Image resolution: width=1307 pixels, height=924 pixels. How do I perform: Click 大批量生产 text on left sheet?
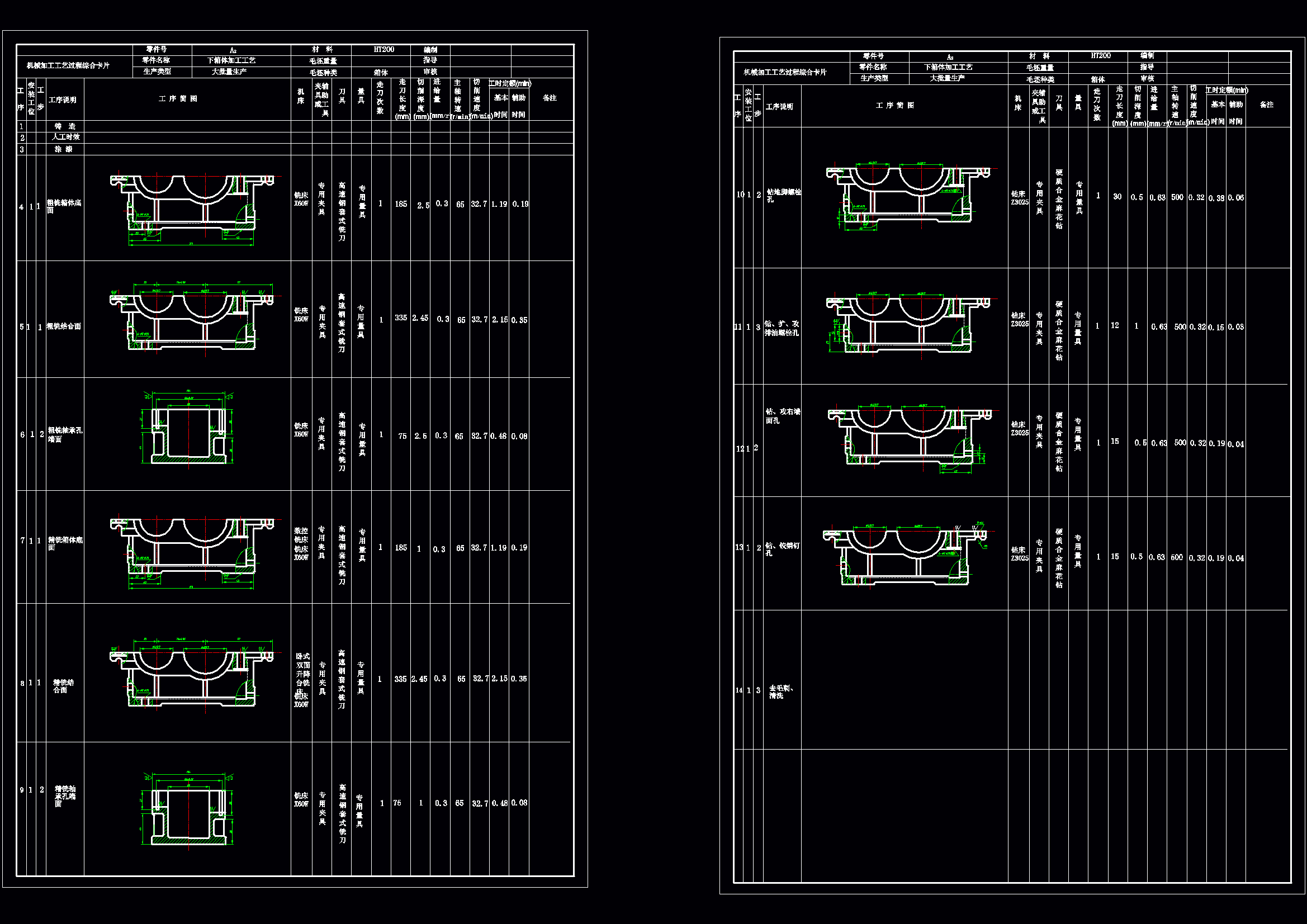(229, 72)
